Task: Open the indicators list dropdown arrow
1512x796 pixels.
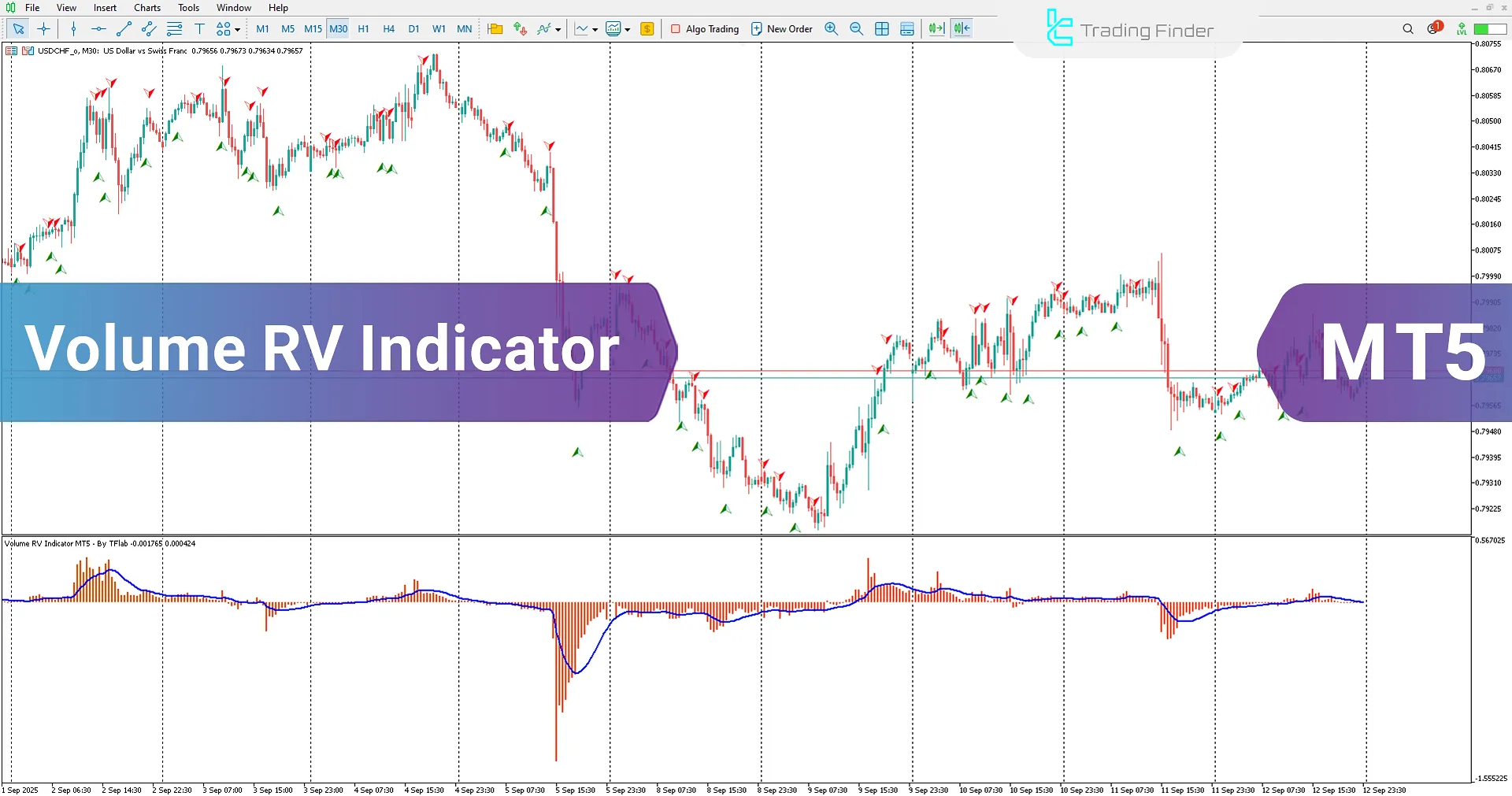Action: [x=558, y=30]
